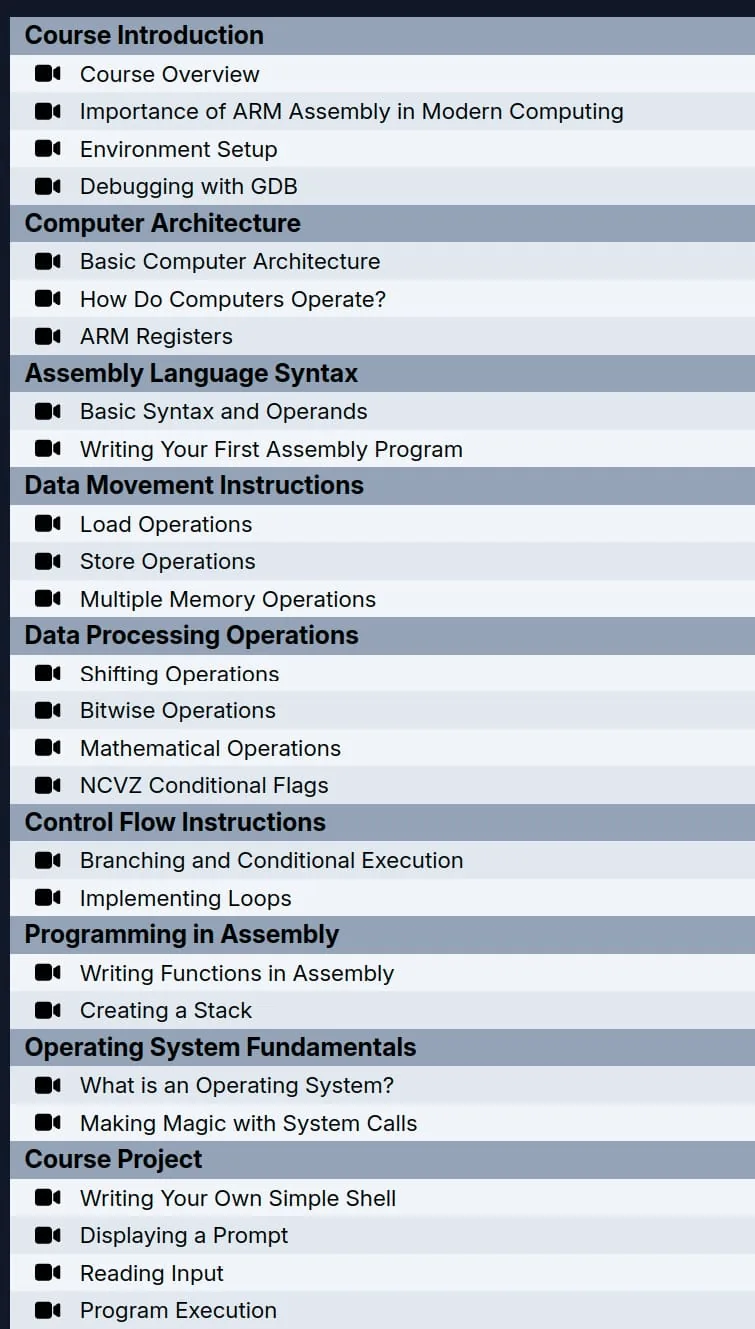Click the video icon next to Implementing Loops
The width and height of the screenshot is (755, 1329).
pyautogui.click(x=48, y=898)
